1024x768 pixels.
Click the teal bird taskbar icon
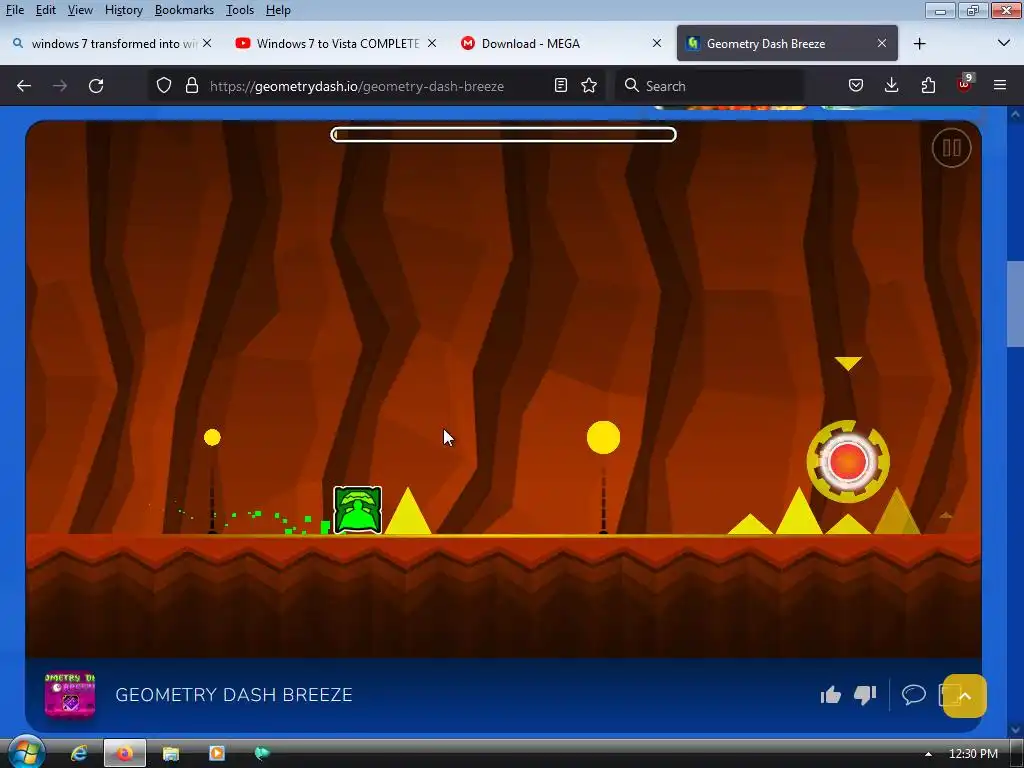[262, 754]
